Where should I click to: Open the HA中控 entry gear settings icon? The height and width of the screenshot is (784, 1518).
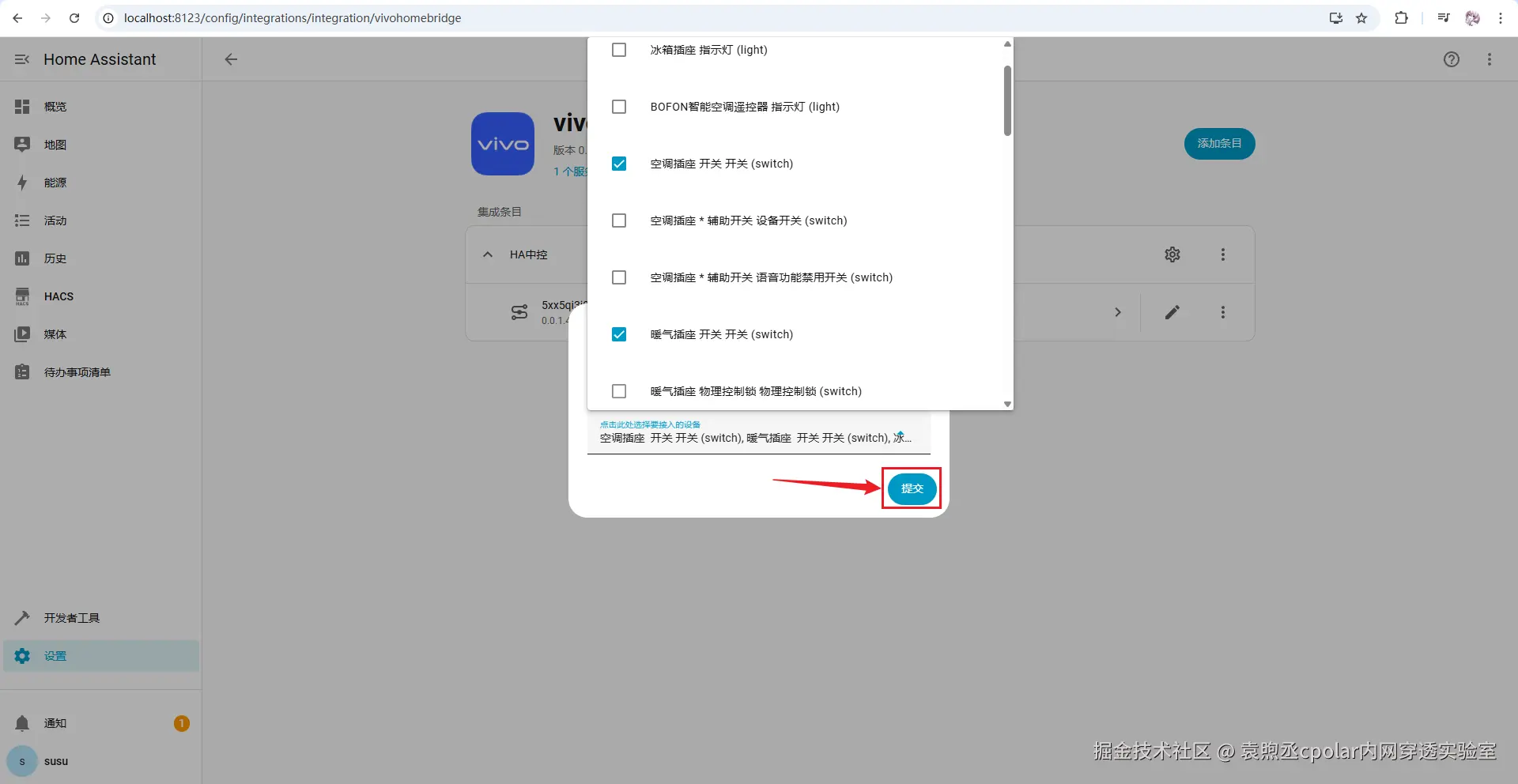(1172, 254)
